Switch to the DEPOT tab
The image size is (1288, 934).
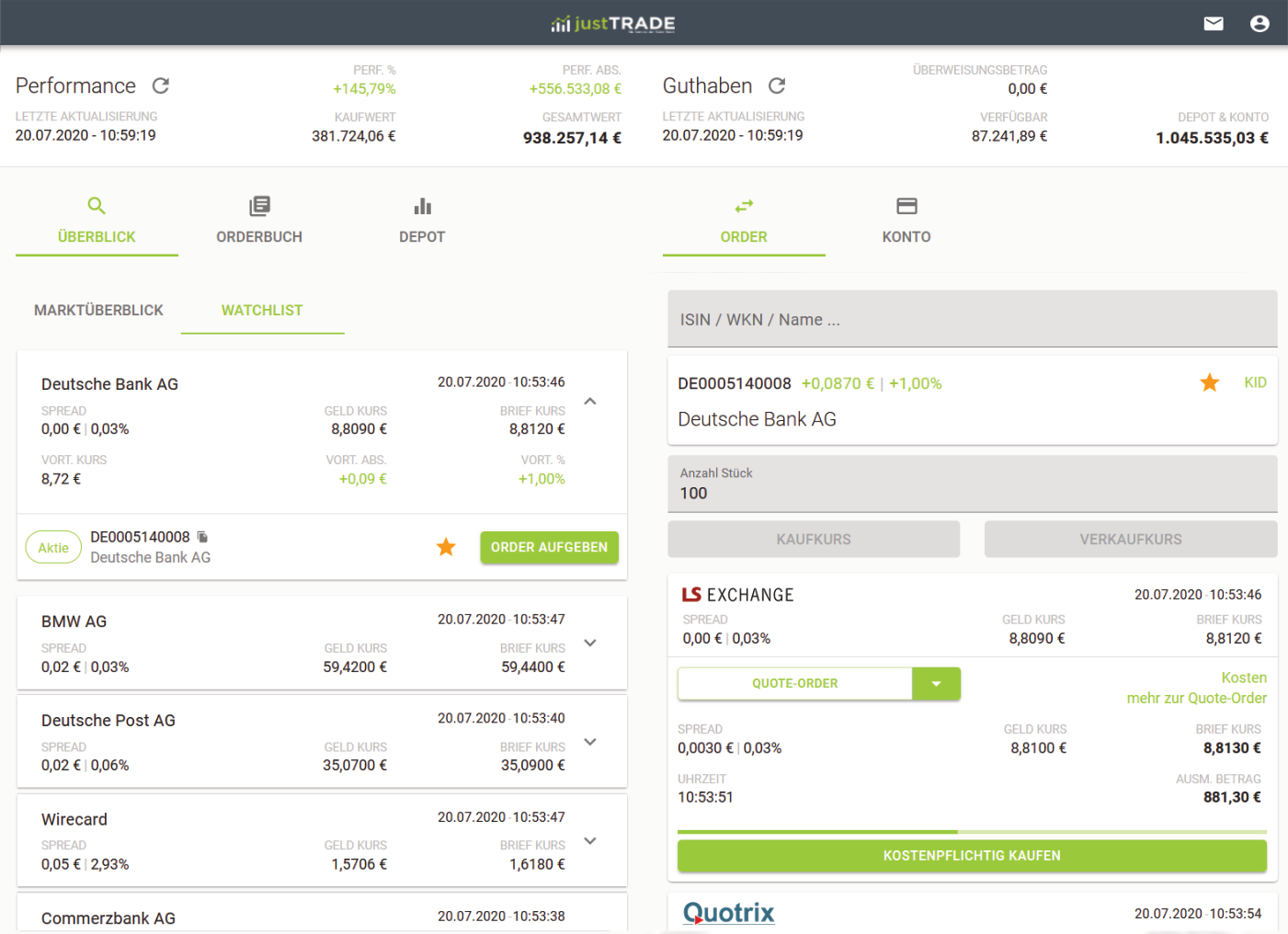pos(422,222)
